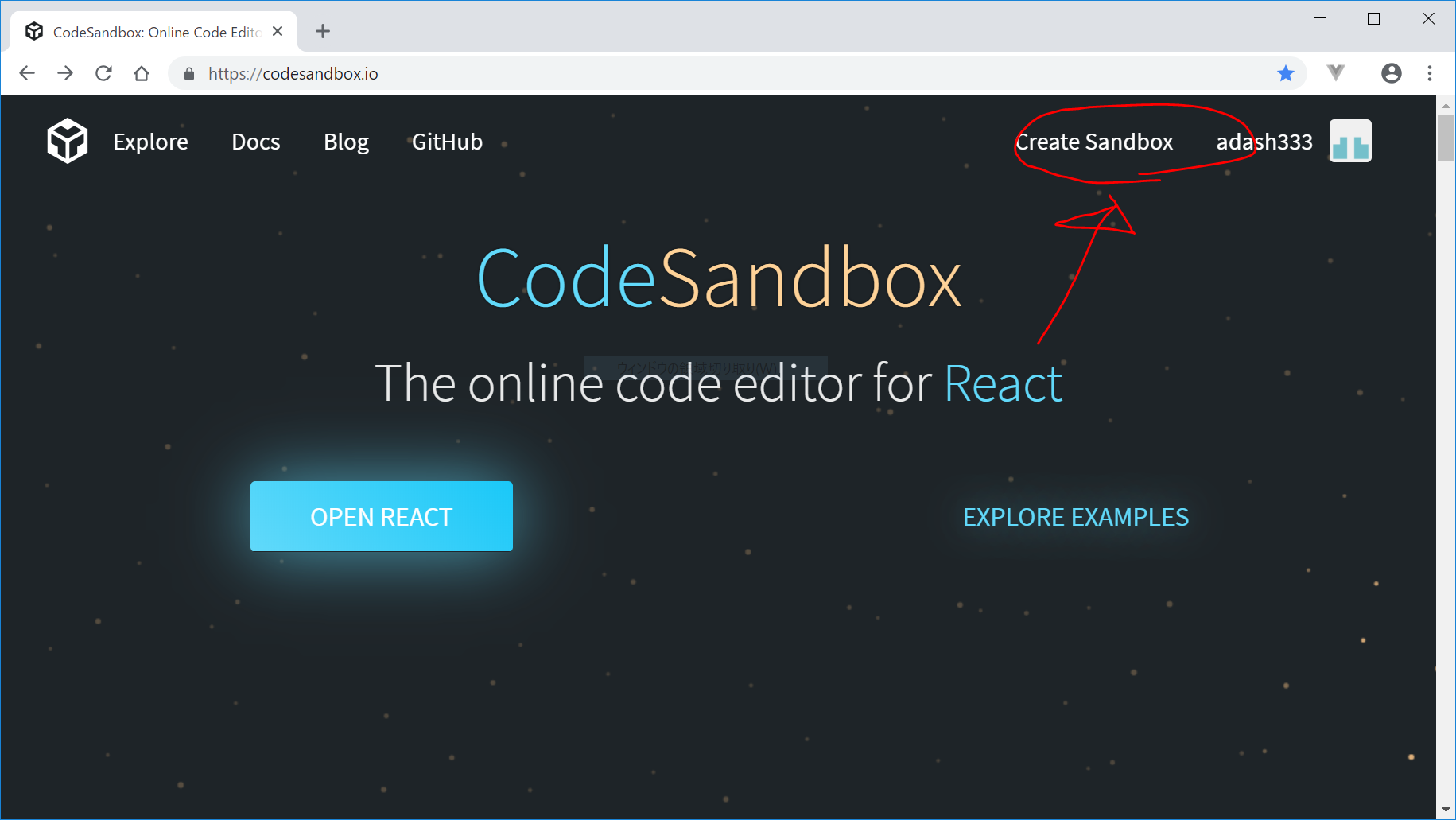Click Create Sandbox in the header
This screenshot has width=1456, height=820.
pyautogui.click(x=1094, y=142)
